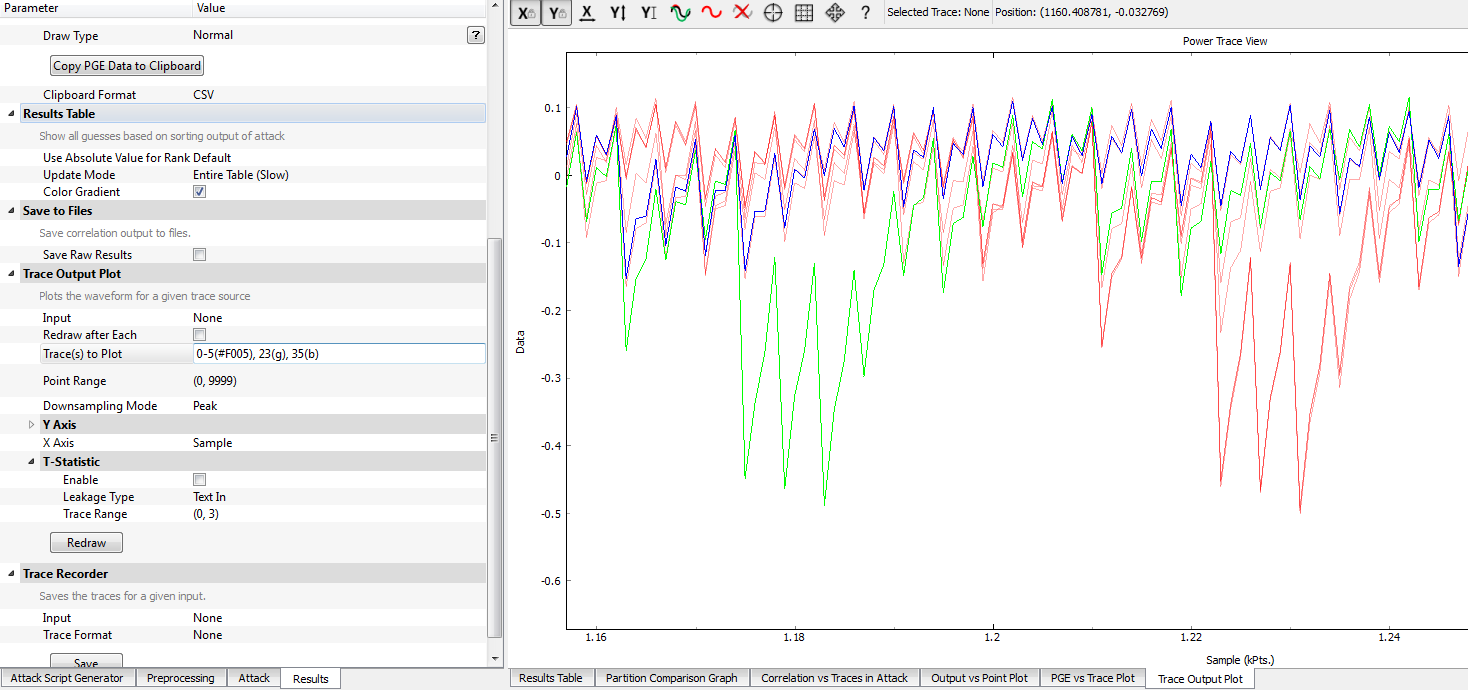Toggle the plot grid icon
Image resolution: width=1468 pixels, height=690 pixels.
coord(804,13)
